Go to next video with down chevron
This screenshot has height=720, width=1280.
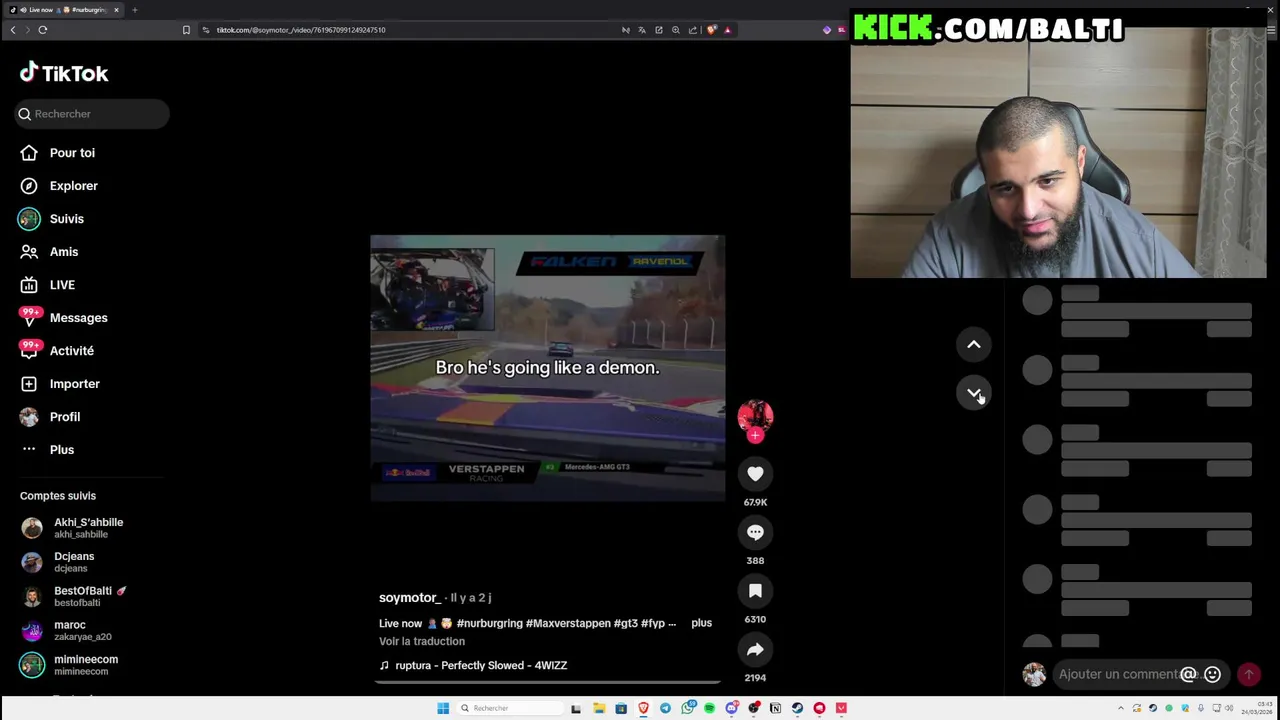(974, 393)
